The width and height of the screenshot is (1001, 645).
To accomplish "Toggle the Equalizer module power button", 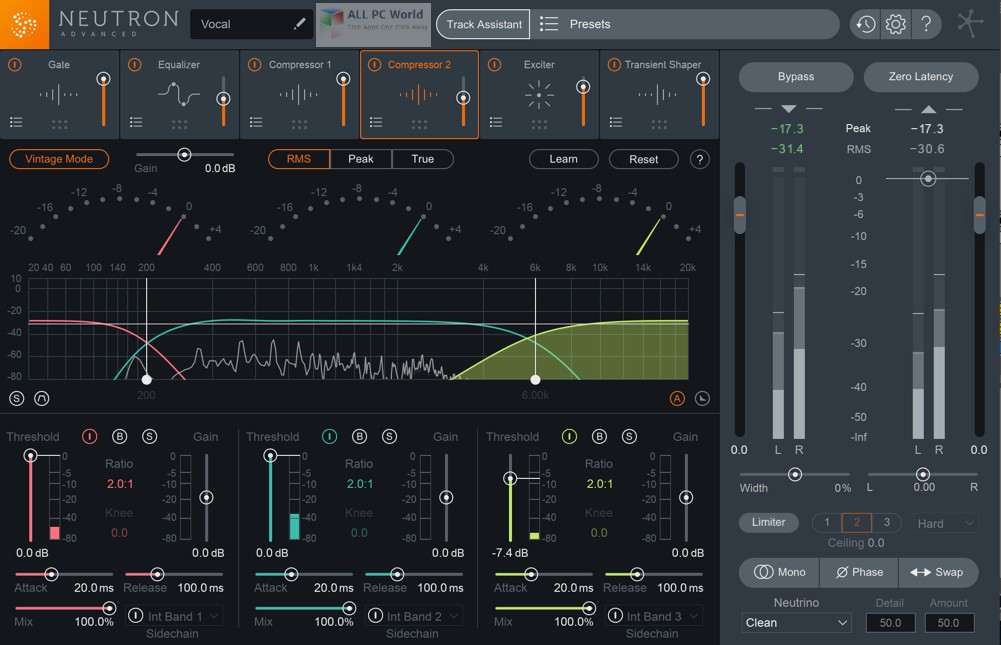I will tap(135, 64).
